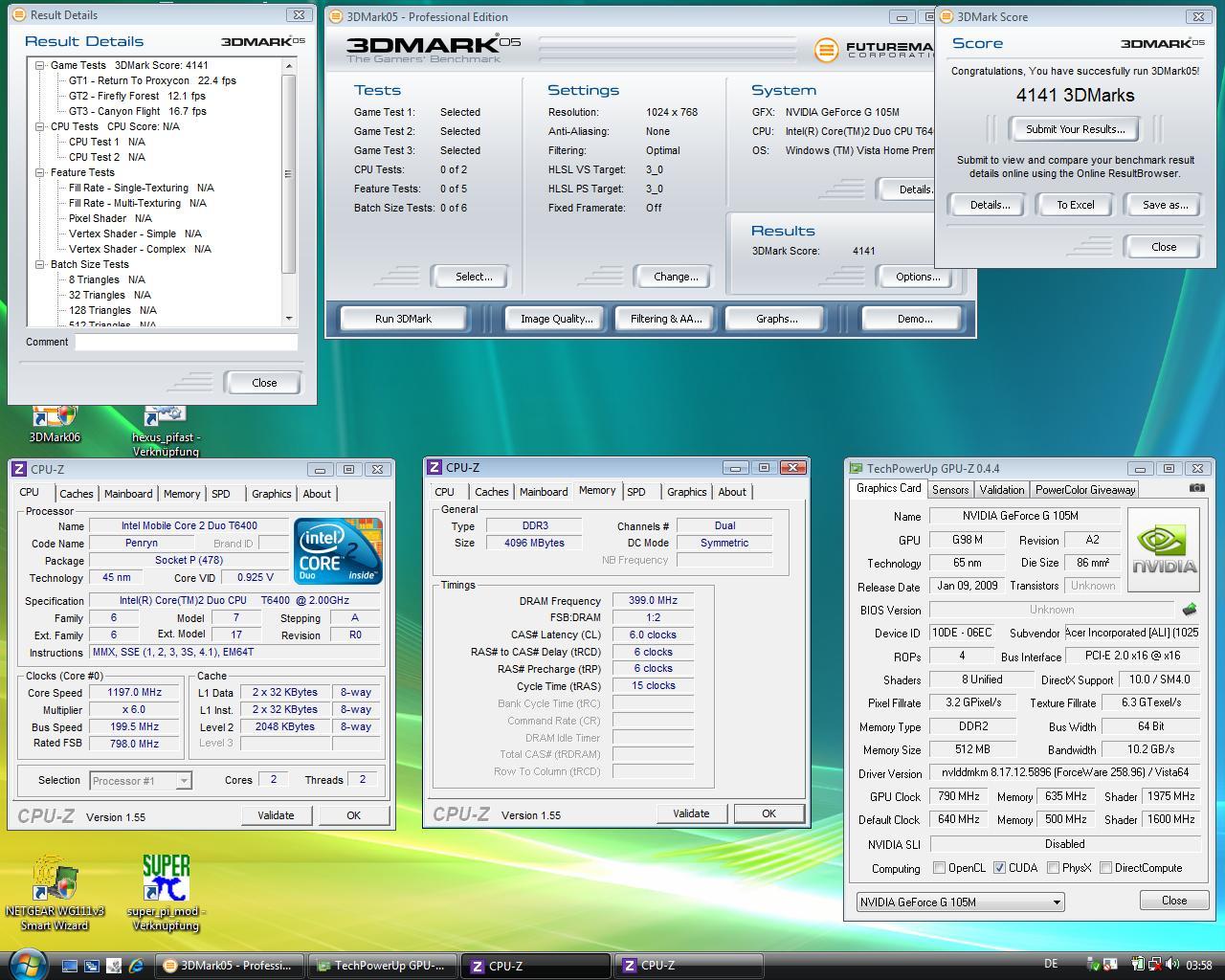Collapse the Feature Tests tree node
The width and height of the screenshot is (1225, 980).
tap(40, 172)
